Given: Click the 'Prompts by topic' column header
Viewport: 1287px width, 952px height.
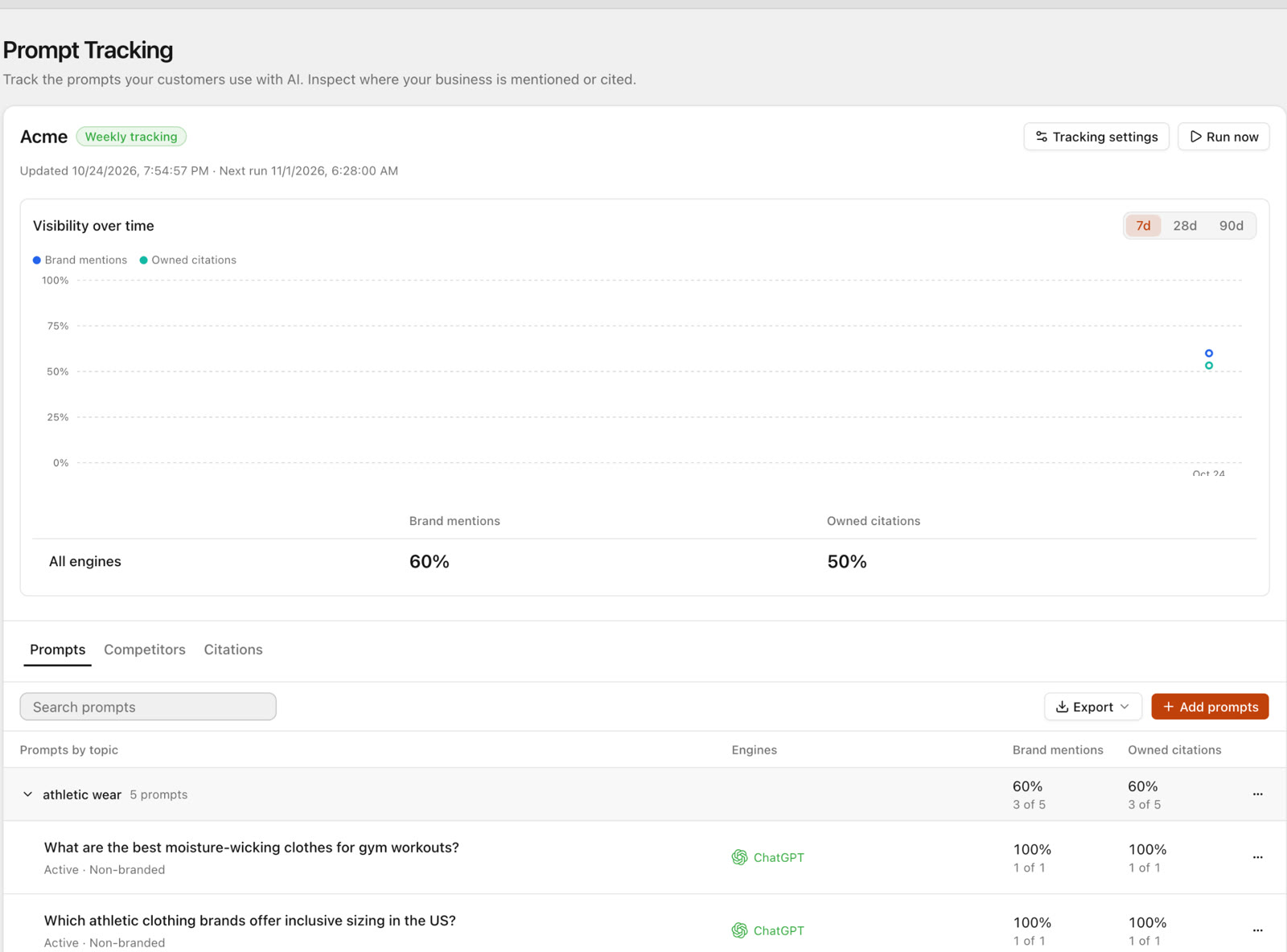Looking at the screenshot, I should 69,750.
